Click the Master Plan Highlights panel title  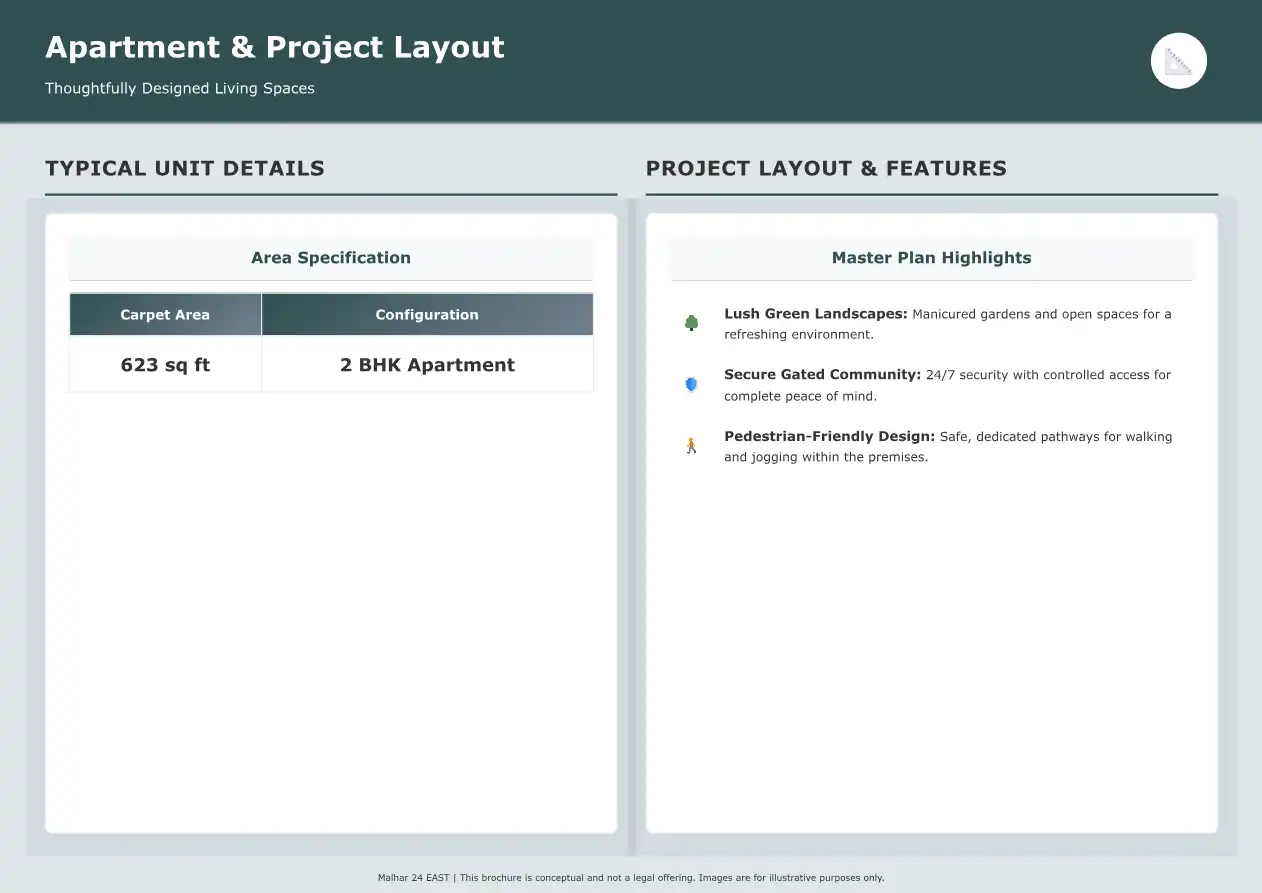coord(931,258)
